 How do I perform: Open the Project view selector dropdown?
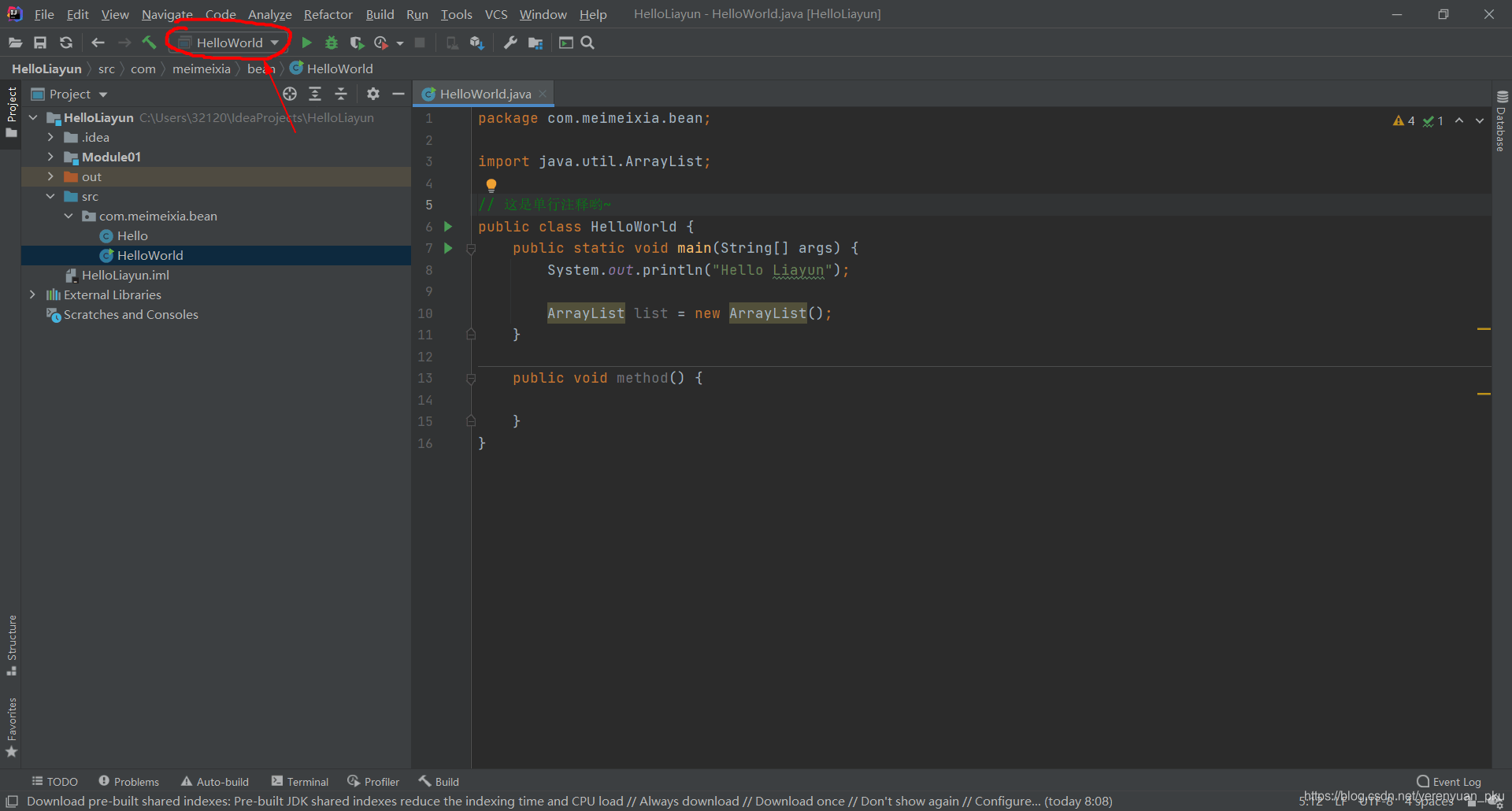click(69, 94)
